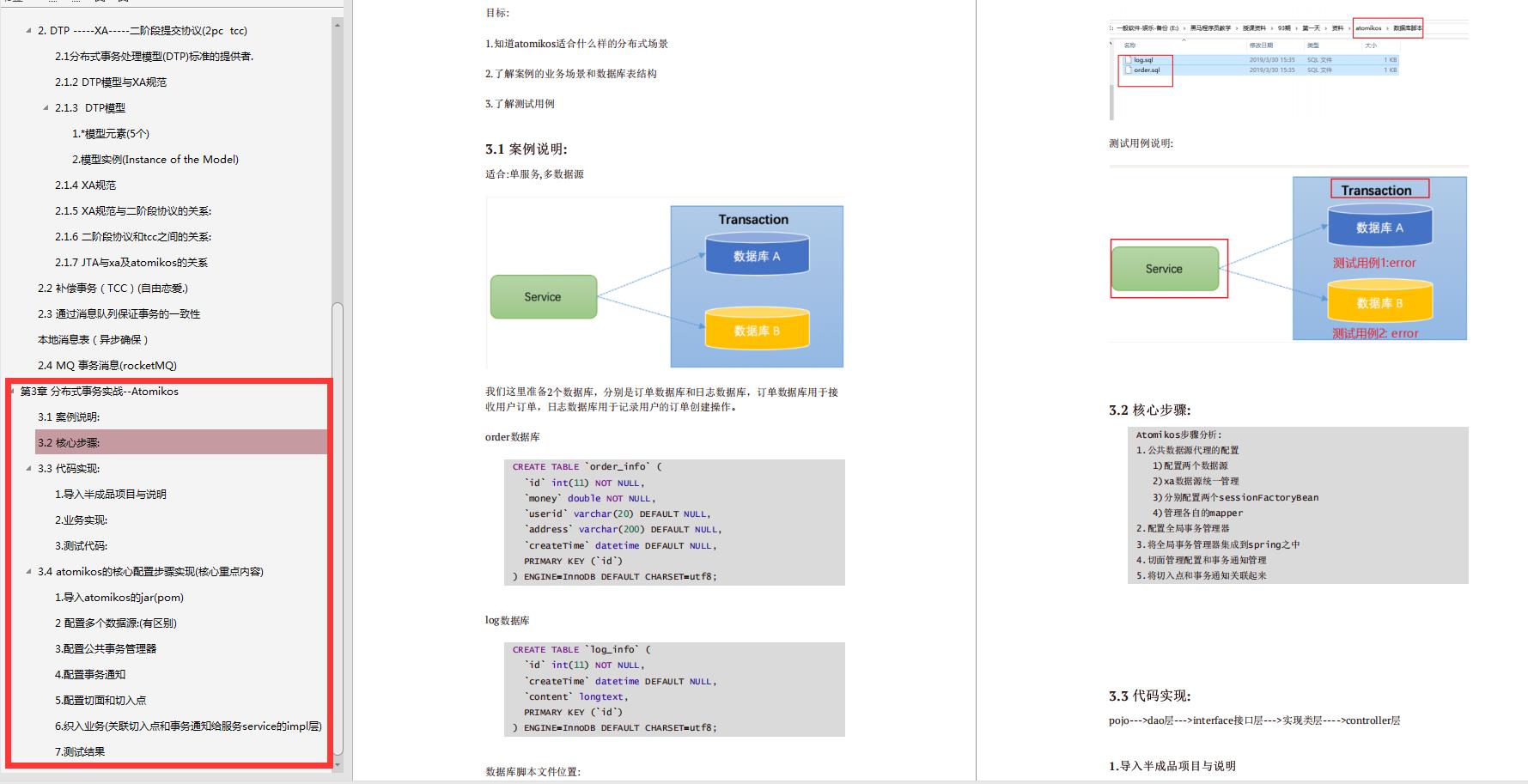Open '3.3 代码实现:' in the outline pane

click(x=69, y=469)
